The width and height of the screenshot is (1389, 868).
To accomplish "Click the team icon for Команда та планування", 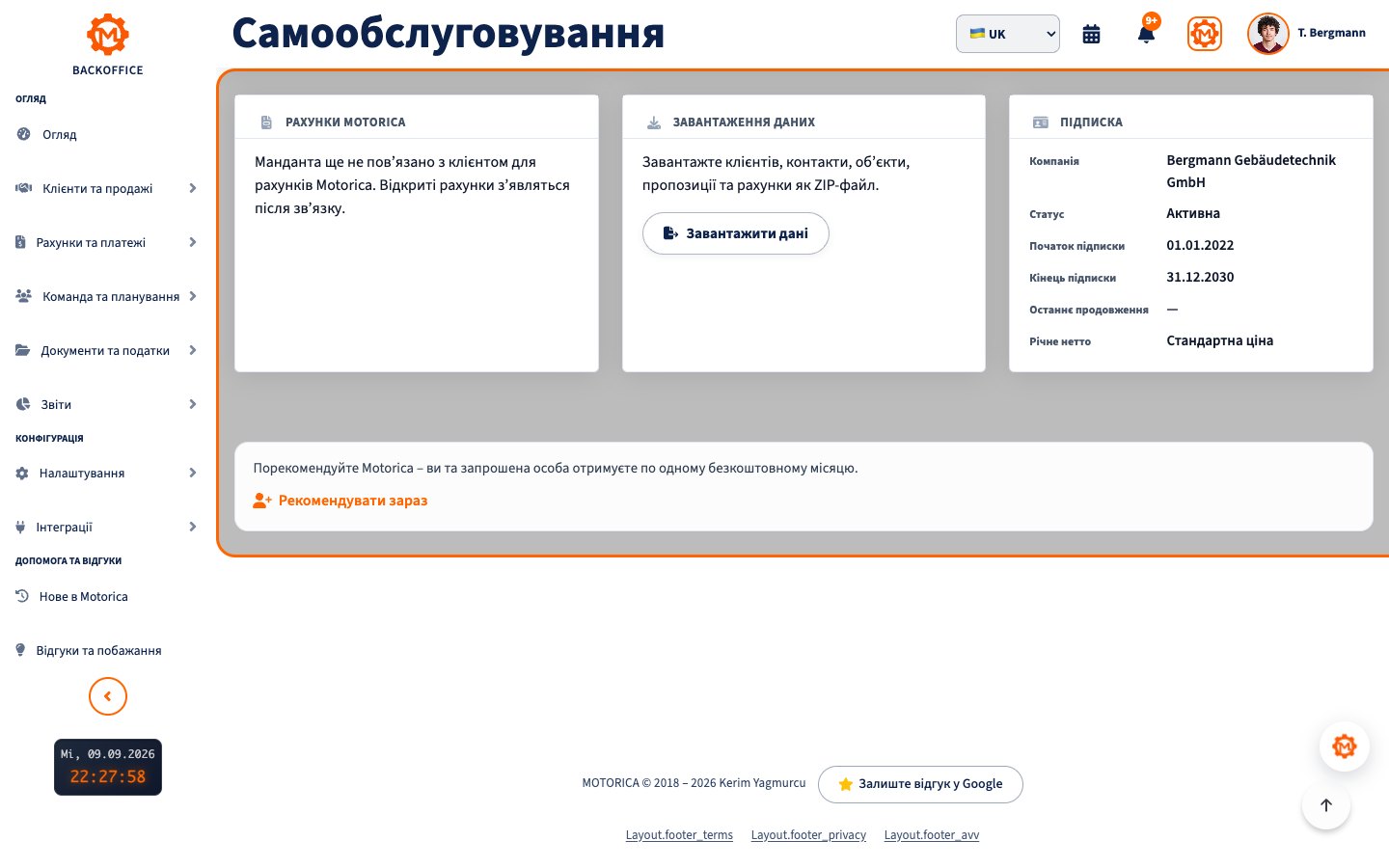I will coord(24,296).
